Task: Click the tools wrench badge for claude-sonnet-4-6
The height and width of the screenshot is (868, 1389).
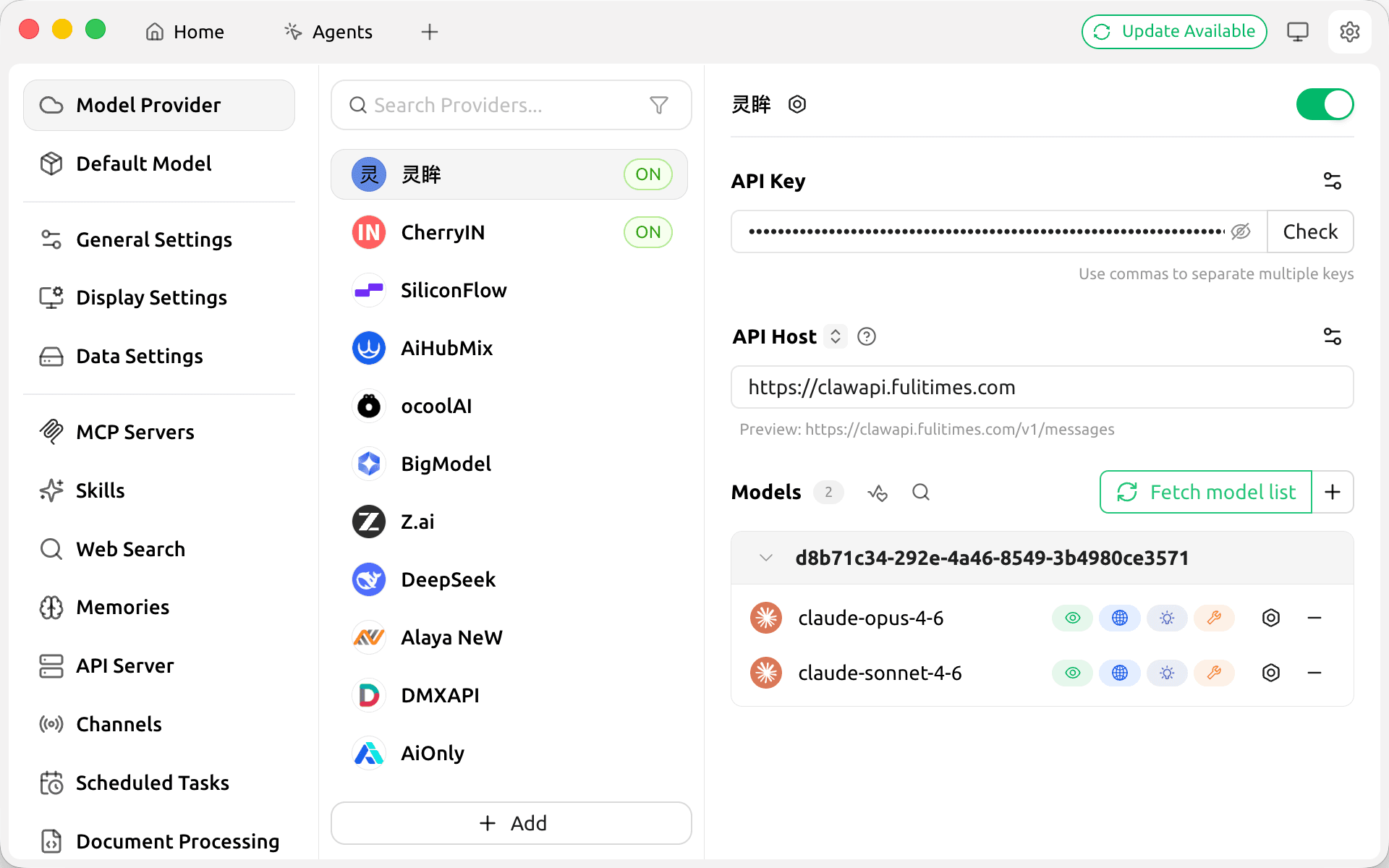Action: (1214, 673)
